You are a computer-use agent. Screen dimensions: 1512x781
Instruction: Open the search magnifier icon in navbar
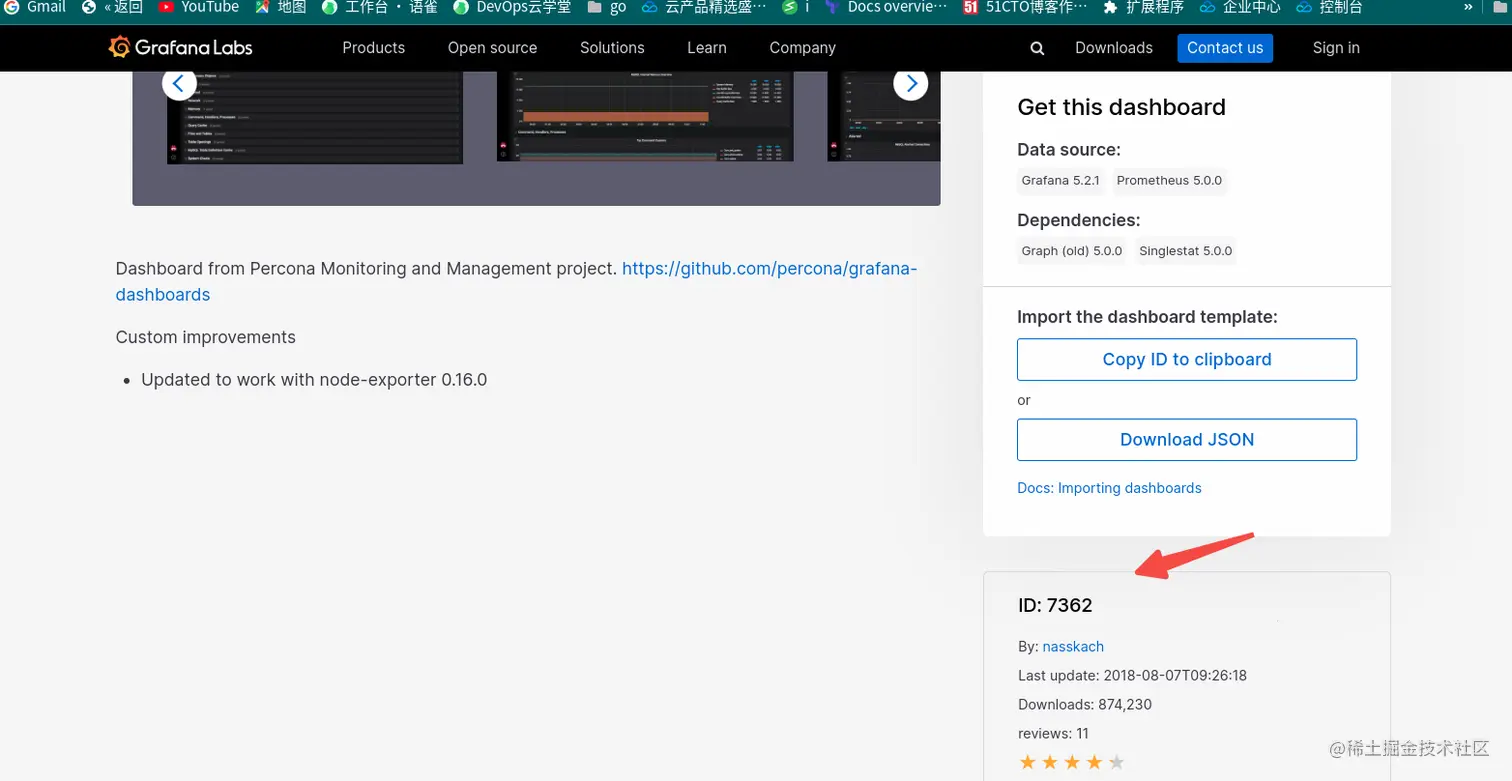tap(1037, 48)
